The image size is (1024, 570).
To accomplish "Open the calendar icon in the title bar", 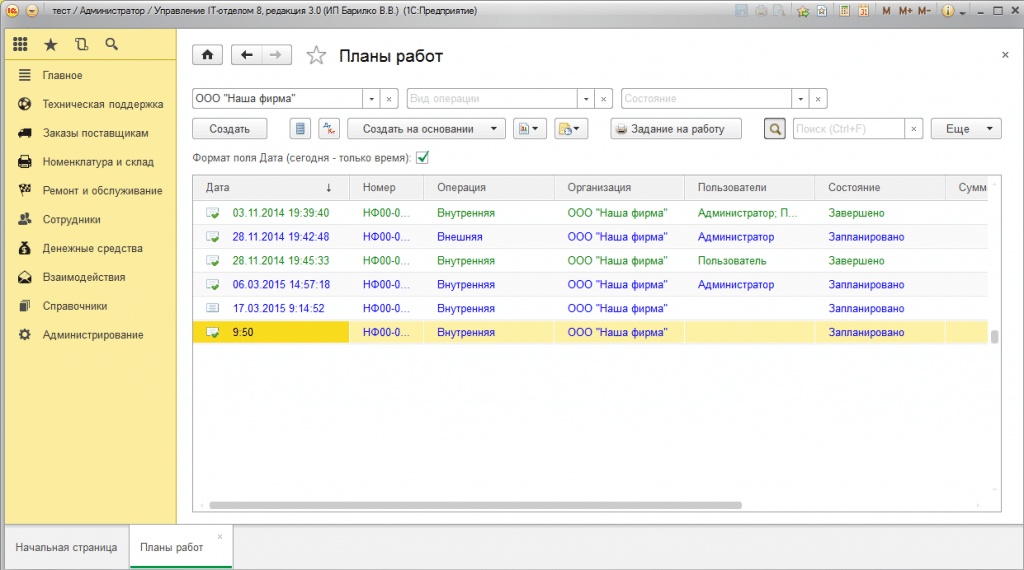I will click(x=863, y=10).
